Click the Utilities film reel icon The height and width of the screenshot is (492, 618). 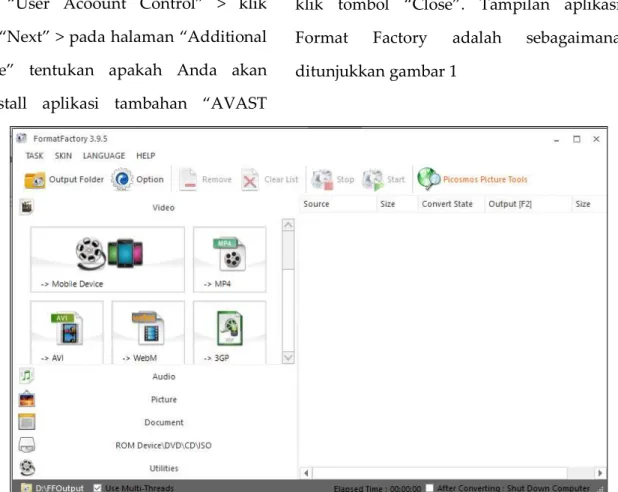[26, 468]
